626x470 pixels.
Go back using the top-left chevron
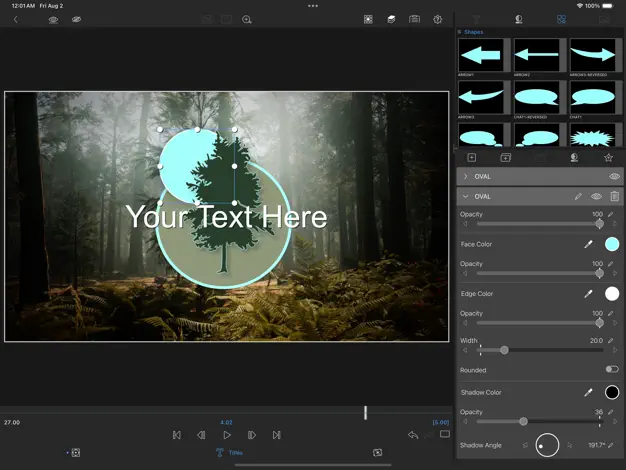point(15,19)
